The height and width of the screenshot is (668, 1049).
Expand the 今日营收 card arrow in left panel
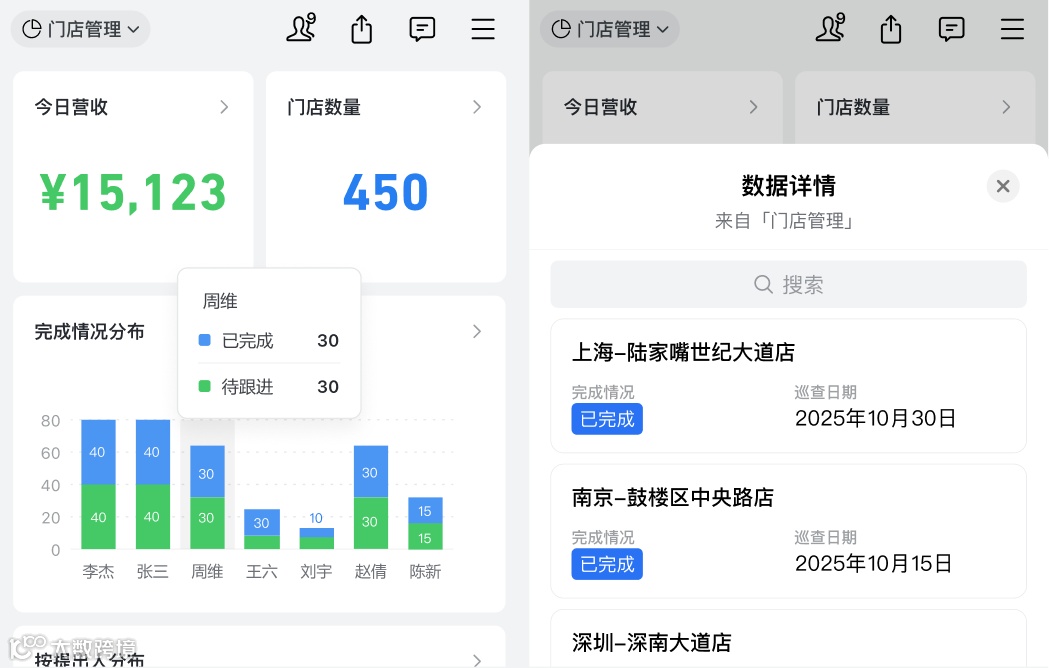click(x=224, y=107)
